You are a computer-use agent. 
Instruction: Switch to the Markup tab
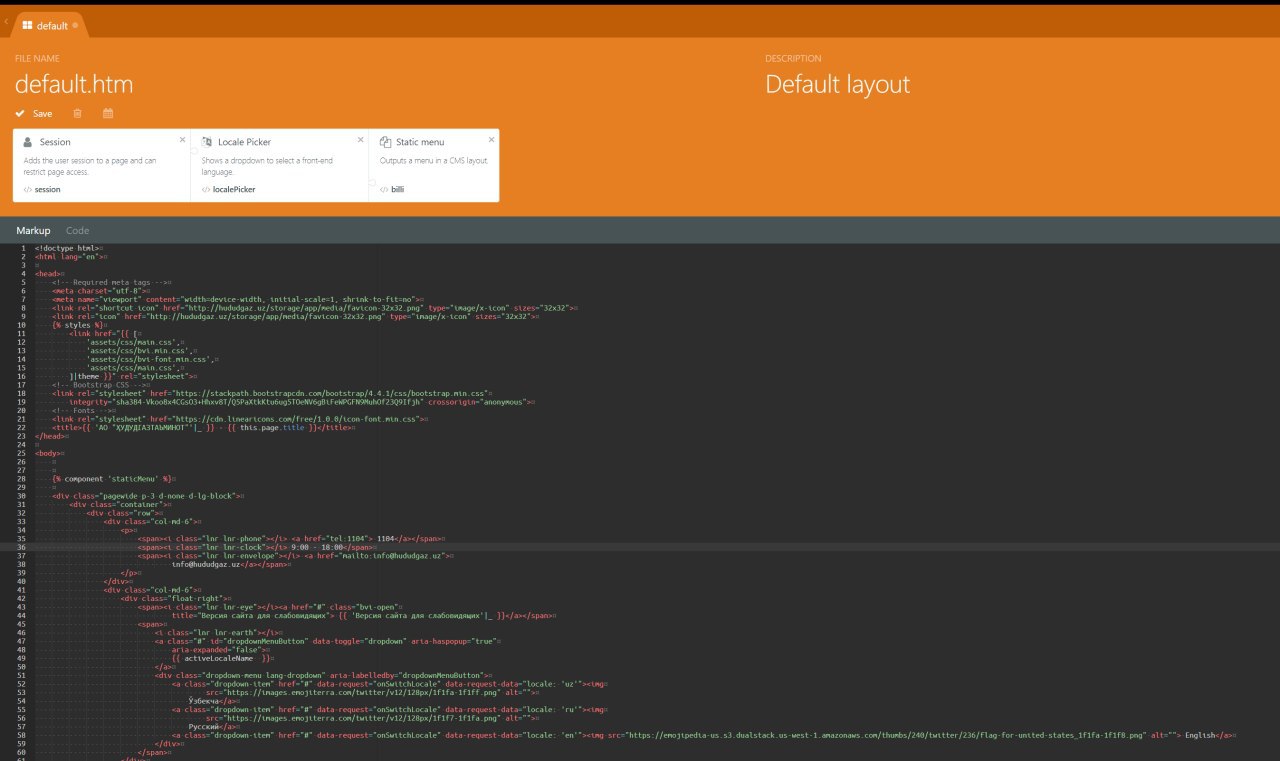(33, 231)
